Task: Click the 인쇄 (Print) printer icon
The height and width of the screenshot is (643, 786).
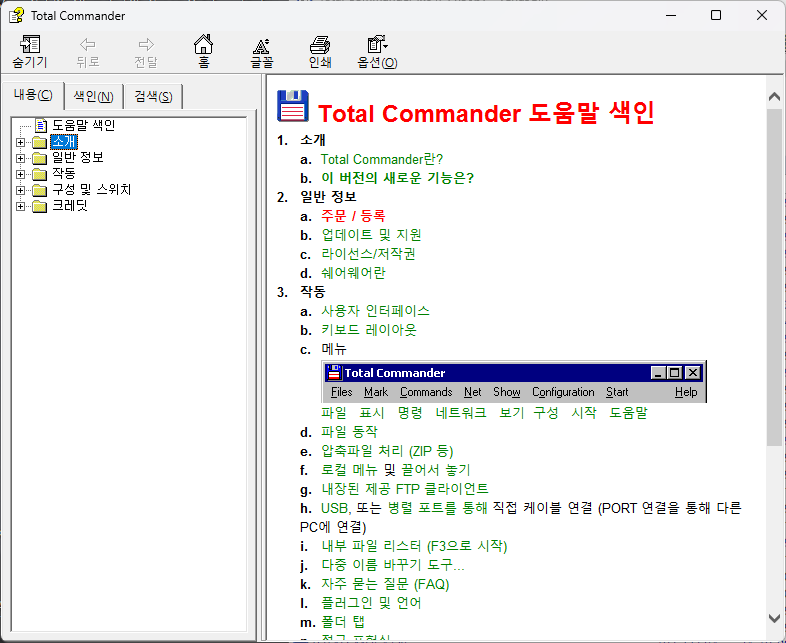Action: (320, 45)
